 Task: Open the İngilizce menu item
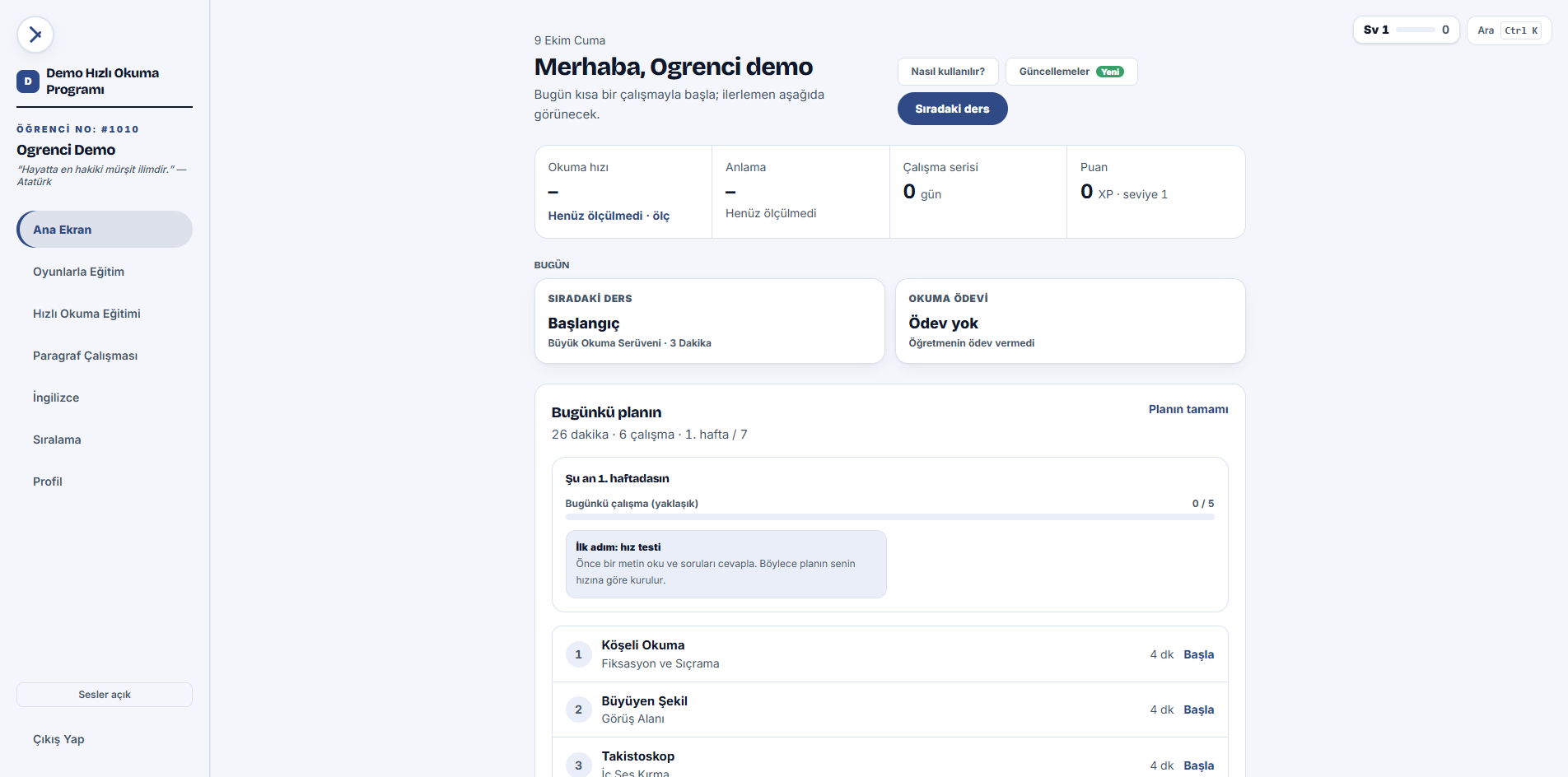pos(105,398)
